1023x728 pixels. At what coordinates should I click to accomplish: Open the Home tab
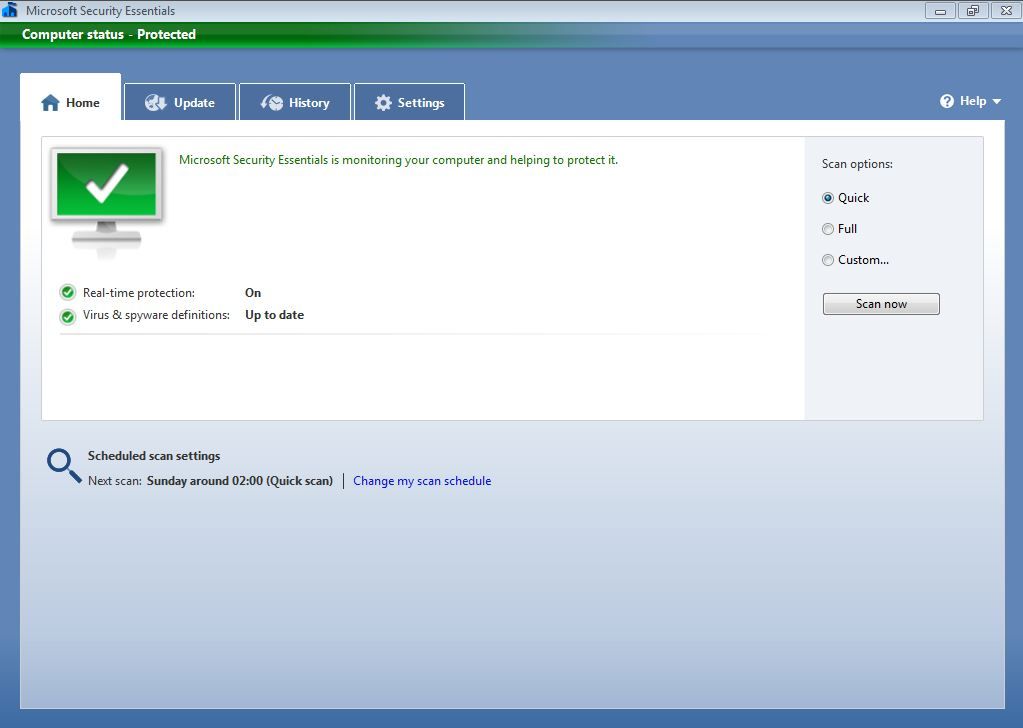70,98
